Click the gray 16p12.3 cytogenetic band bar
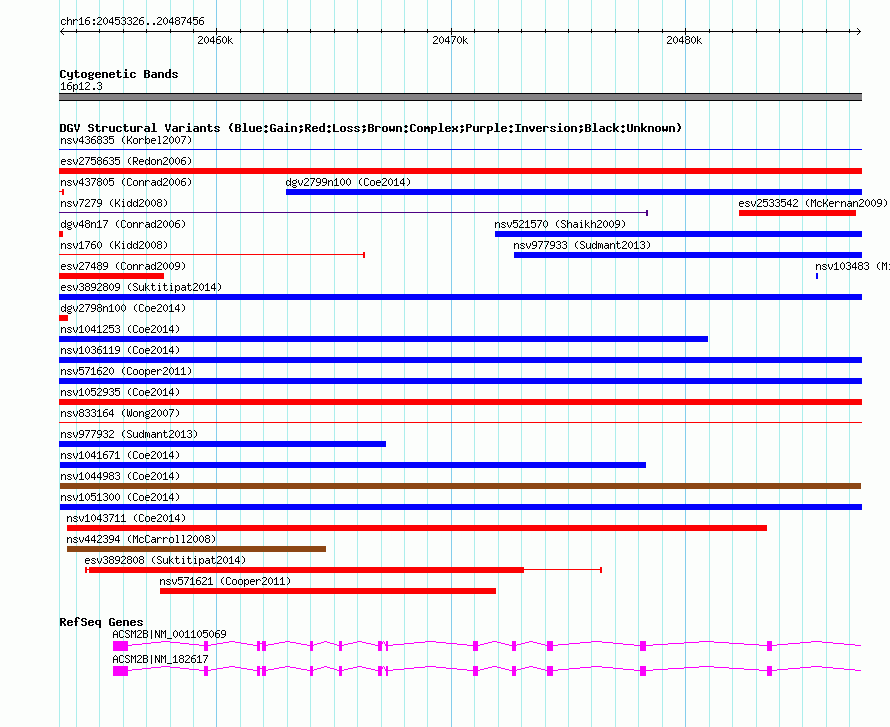The height and width of the screenshot is (727, 890). pos(460,97)
